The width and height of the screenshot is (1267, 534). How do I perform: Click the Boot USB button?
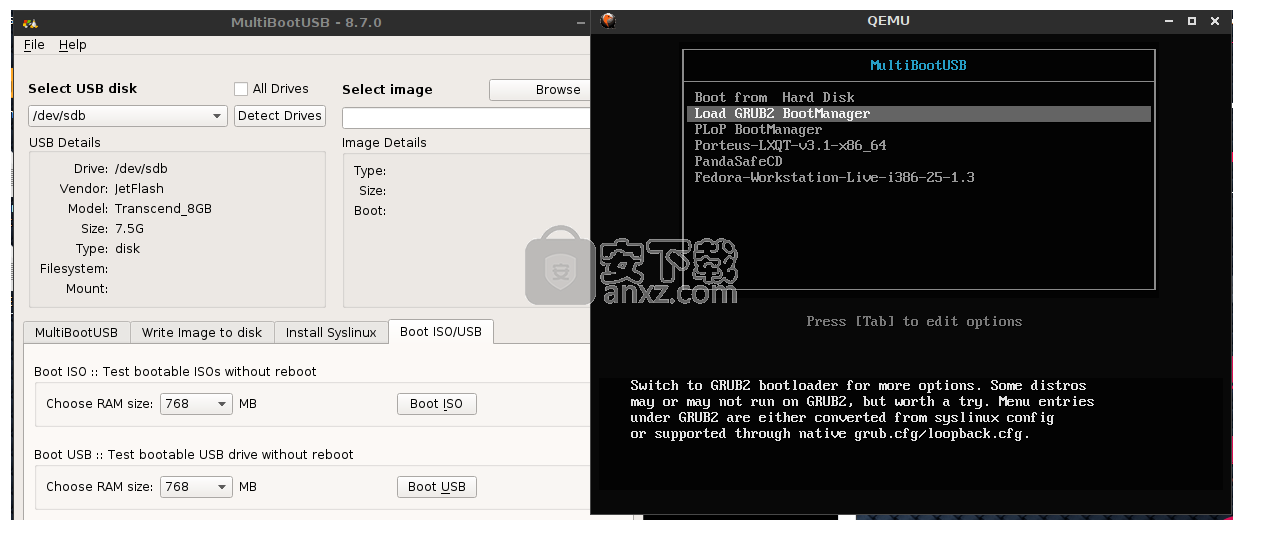[x=437, y=487]
